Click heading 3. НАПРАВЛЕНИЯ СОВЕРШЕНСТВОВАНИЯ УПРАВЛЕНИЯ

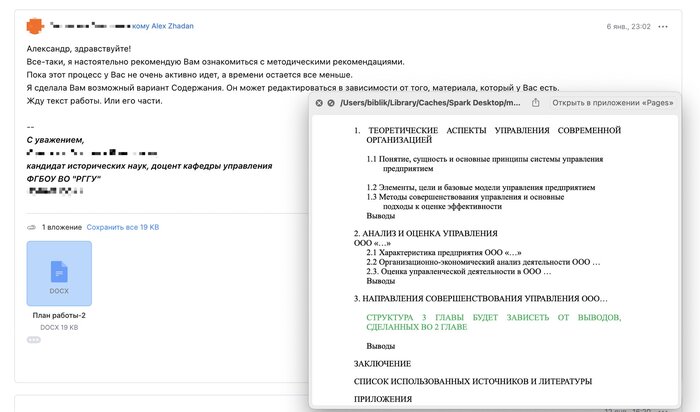click(x=480, y=299)
